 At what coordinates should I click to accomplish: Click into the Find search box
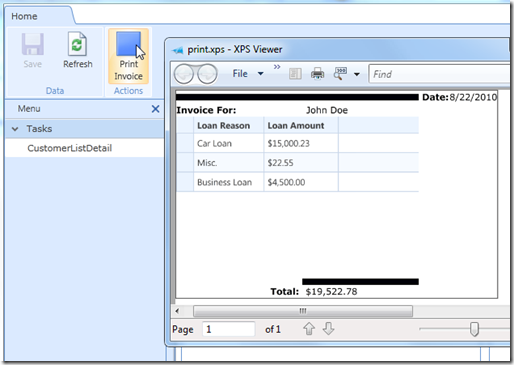pyautogui.click(x=440, y=74)
